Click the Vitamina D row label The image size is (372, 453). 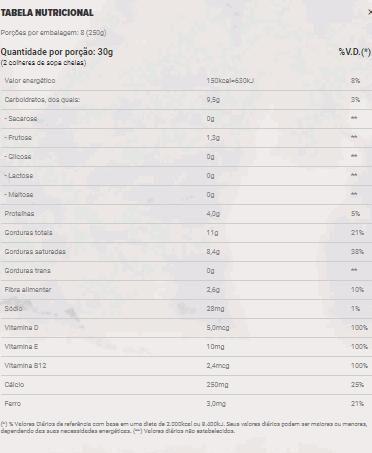21,328
